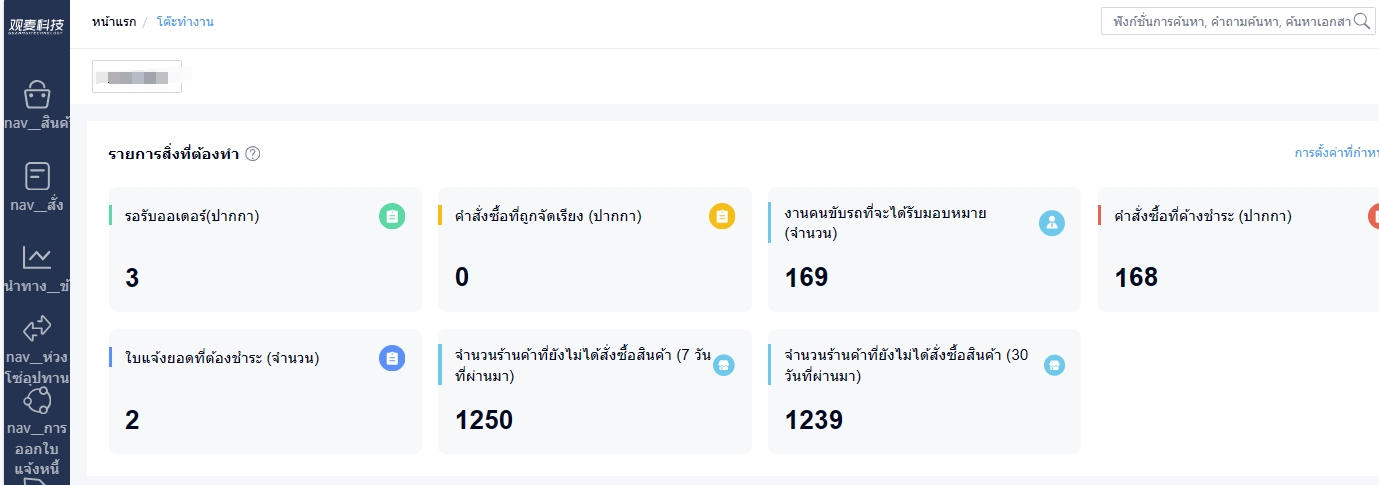The image size is (1379, 485).
Task: Click the 观麦科技 logo in top corner
Action: pyautogui.click(x=35, y=24)
